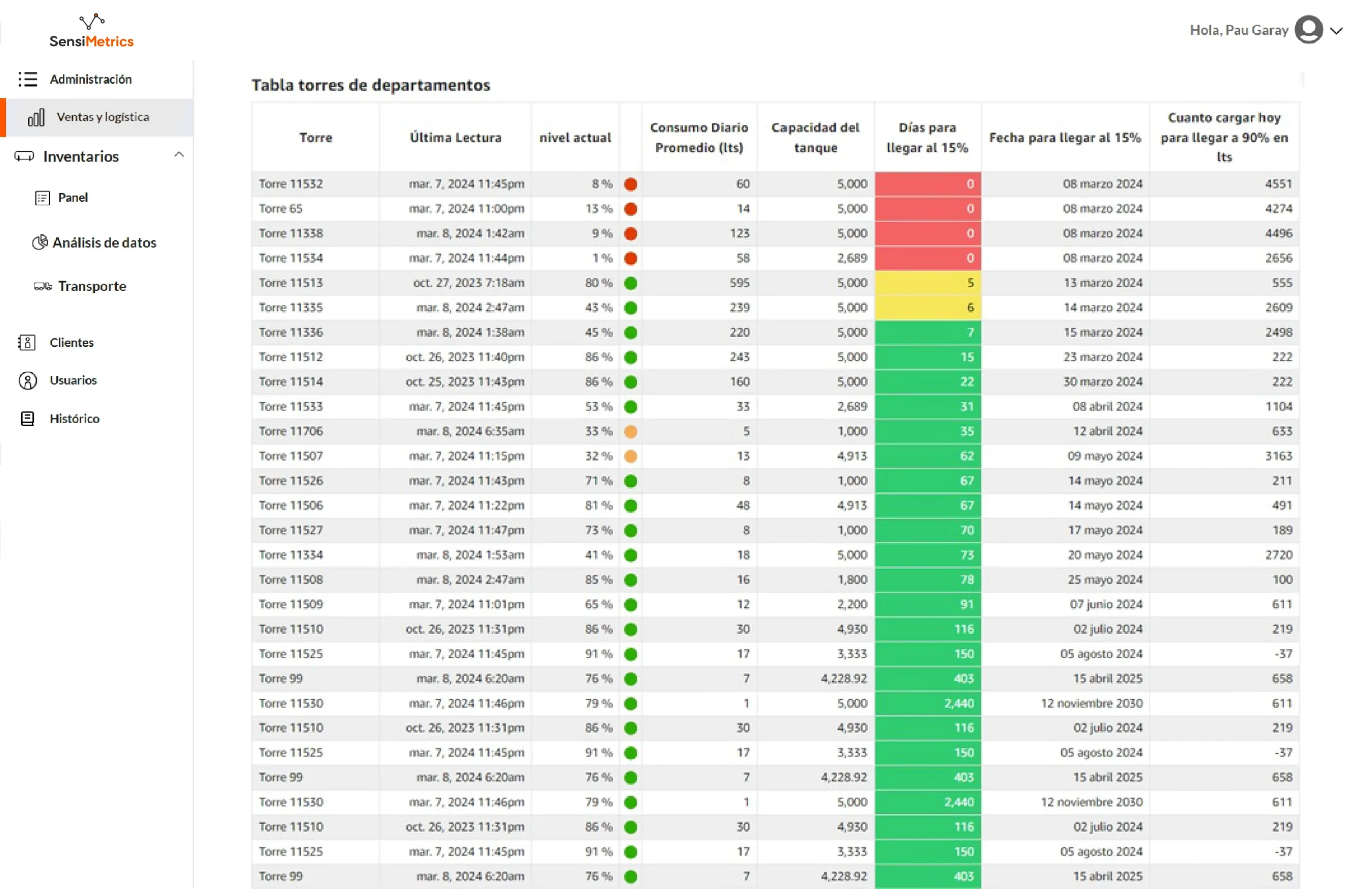Click green status dot for Torre 11526
The image size is (1372, 889).
[631, 481]
